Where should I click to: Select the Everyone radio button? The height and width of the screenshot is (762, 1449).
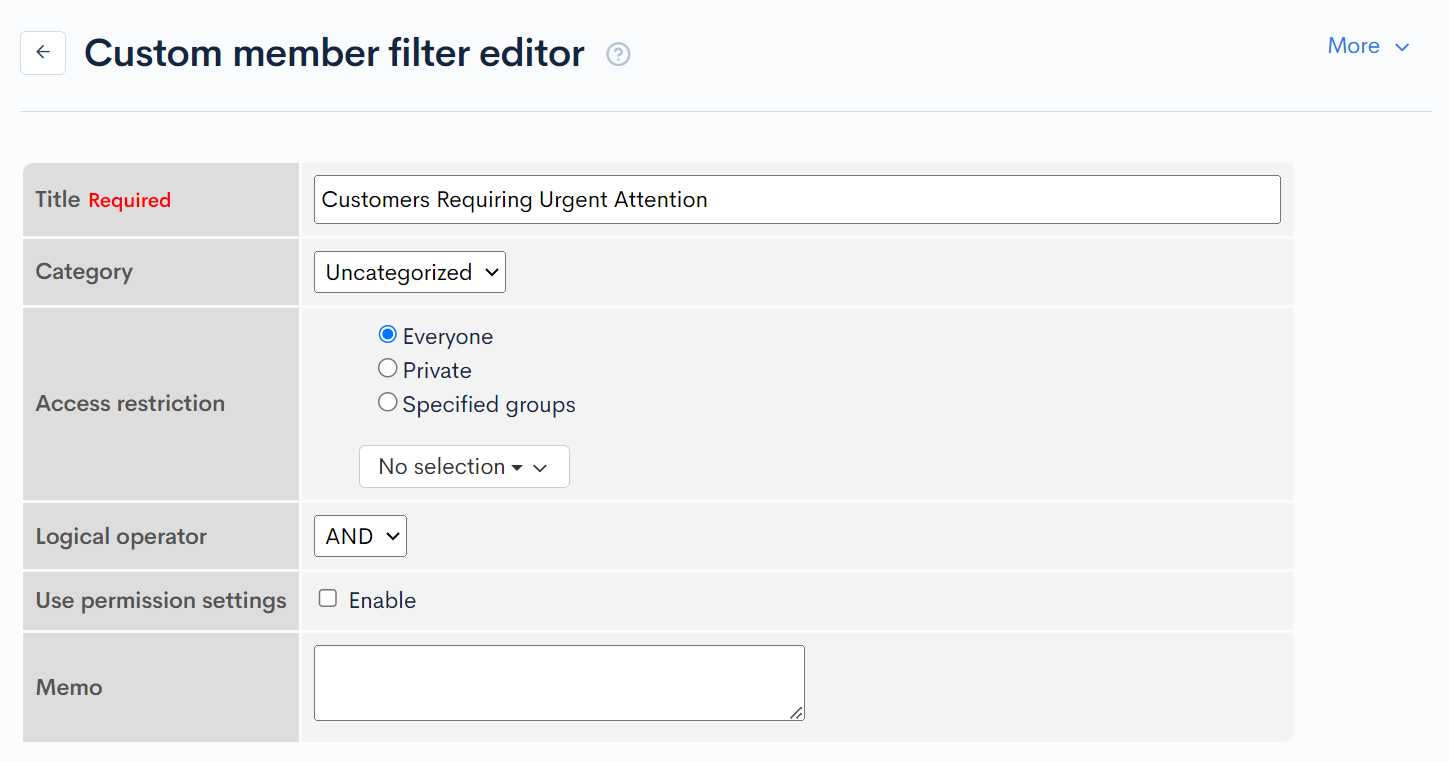[388, 335]
